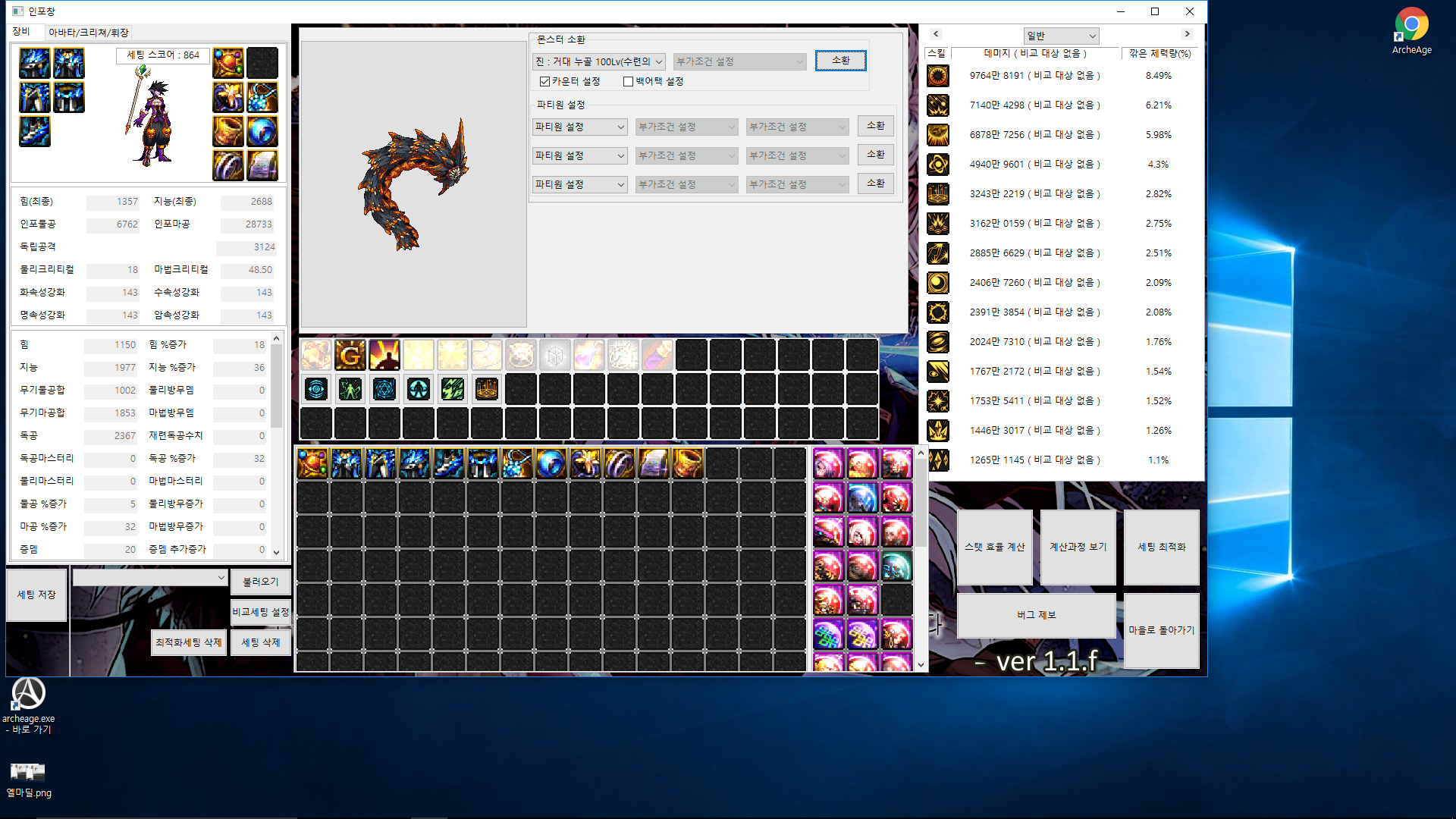Toggle the blue eye buff icon

pyautogui.click(x=316, y=389)
